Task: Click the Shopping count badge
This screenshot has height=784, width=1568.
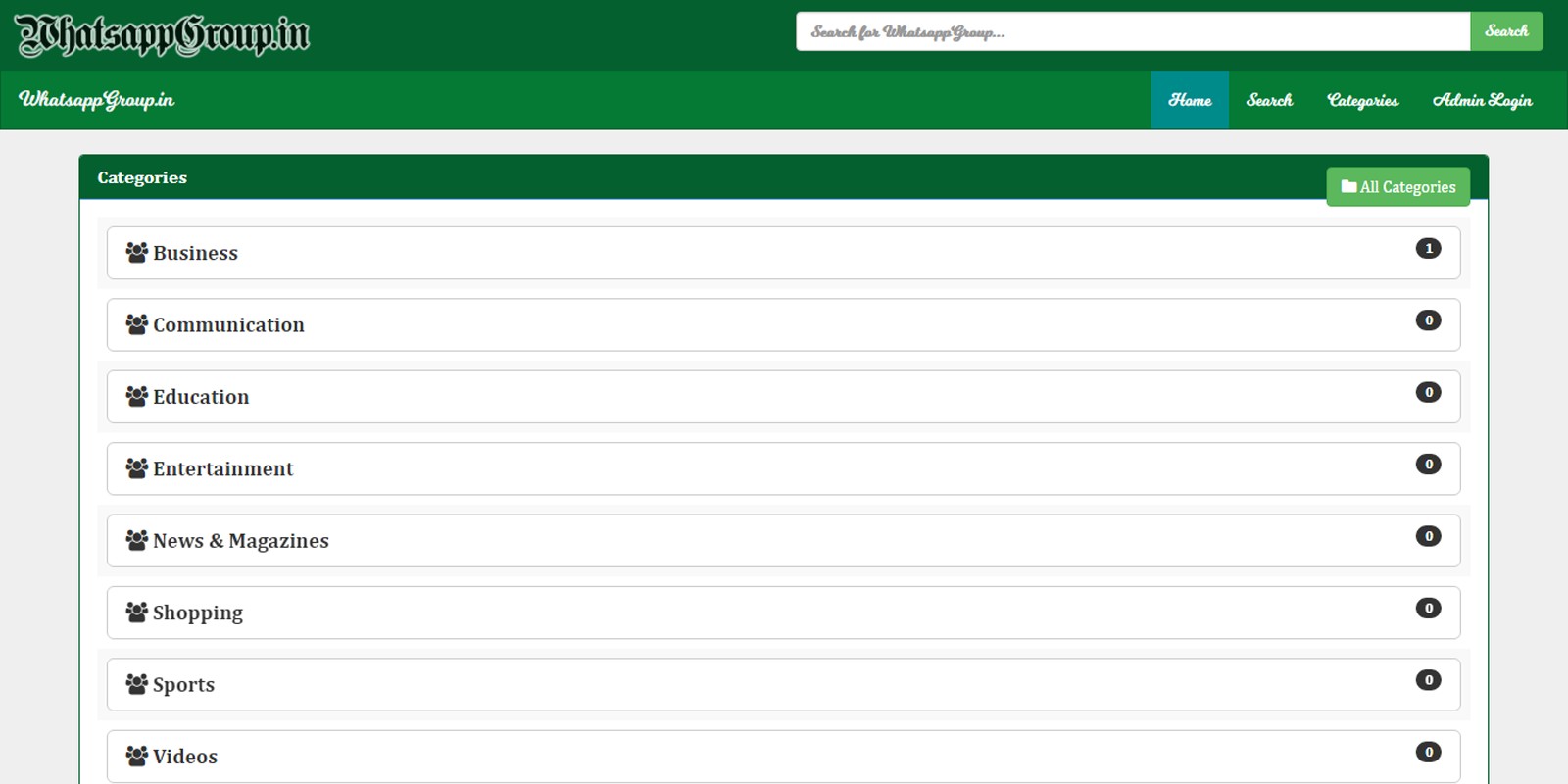Action: [x=1429, y=608]
